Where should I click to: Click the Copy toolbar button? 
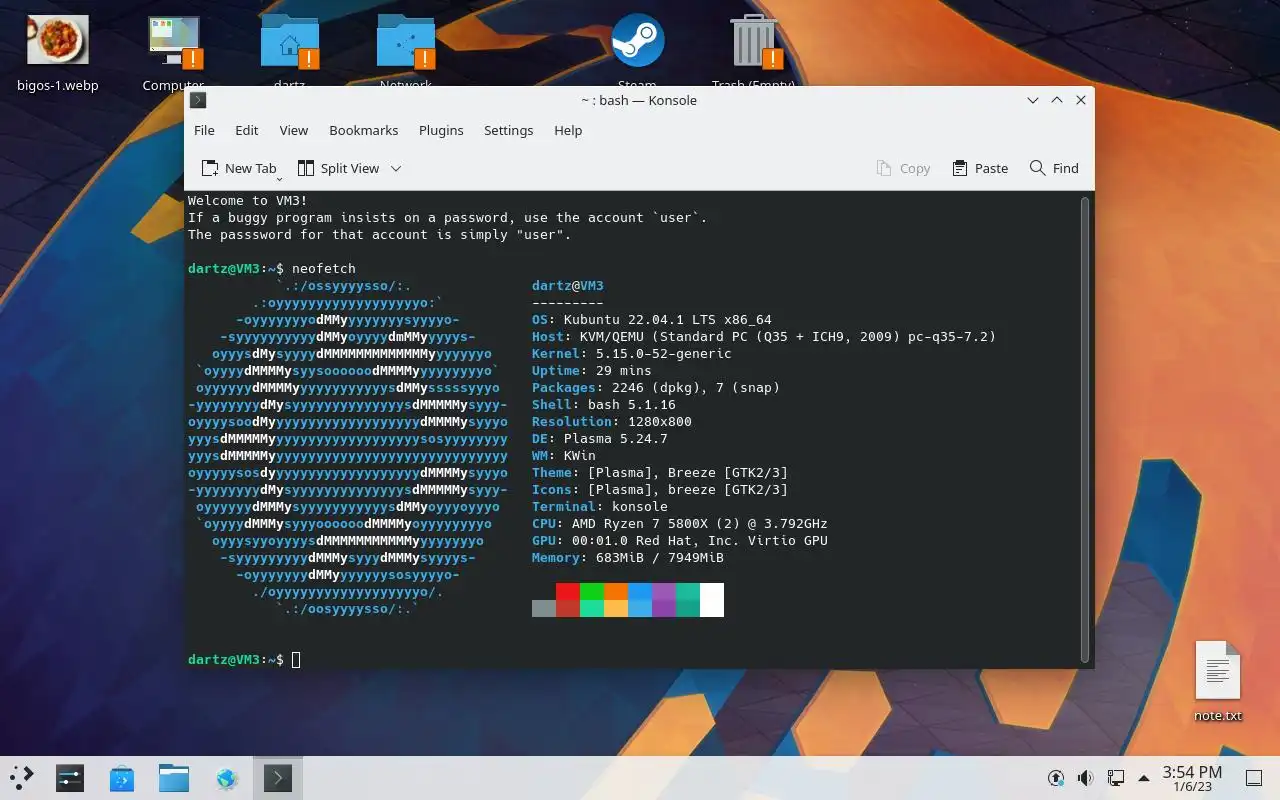click(904, 168)
